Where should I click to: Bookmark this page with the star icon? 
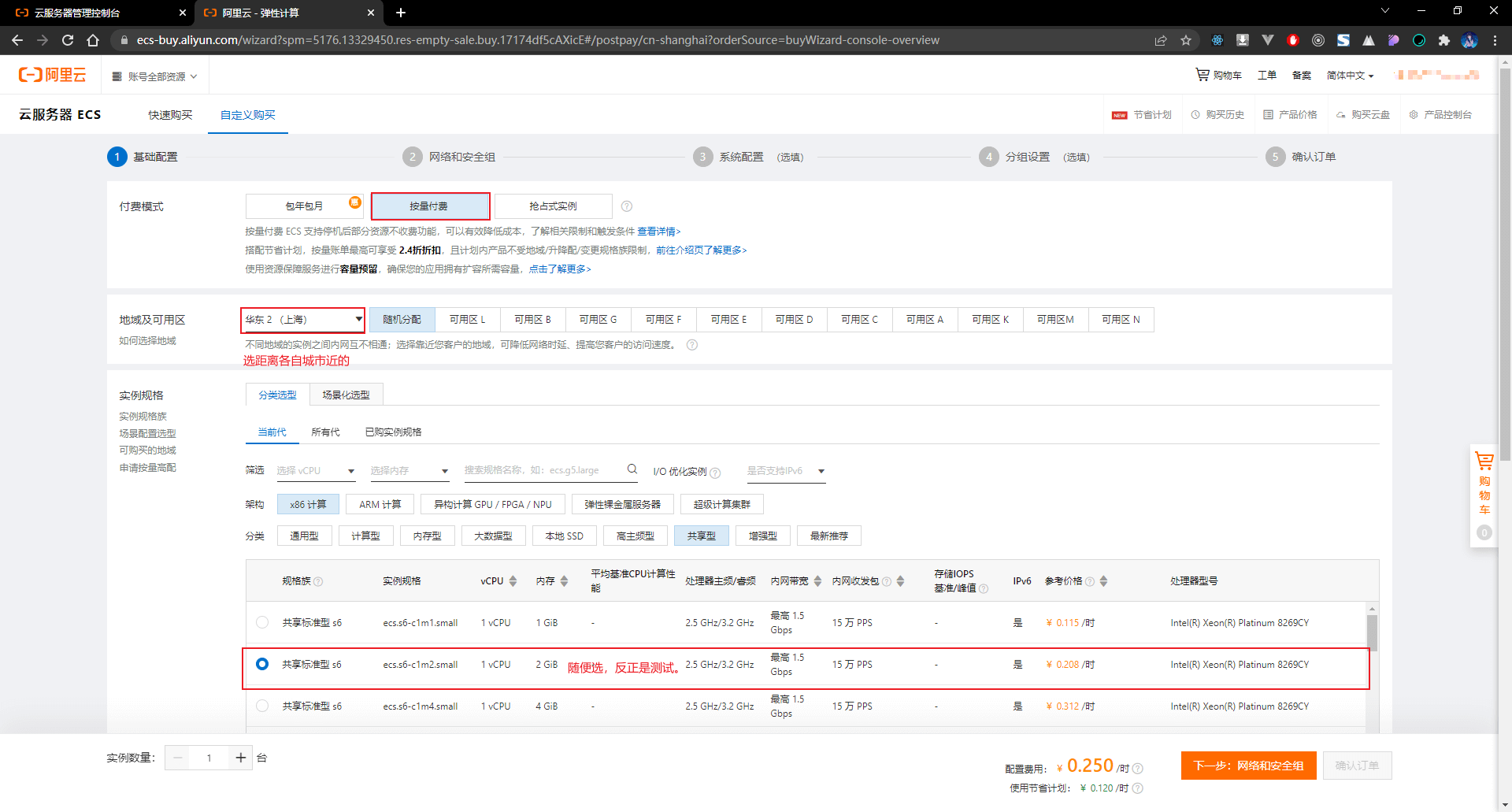coord(1186,40)
